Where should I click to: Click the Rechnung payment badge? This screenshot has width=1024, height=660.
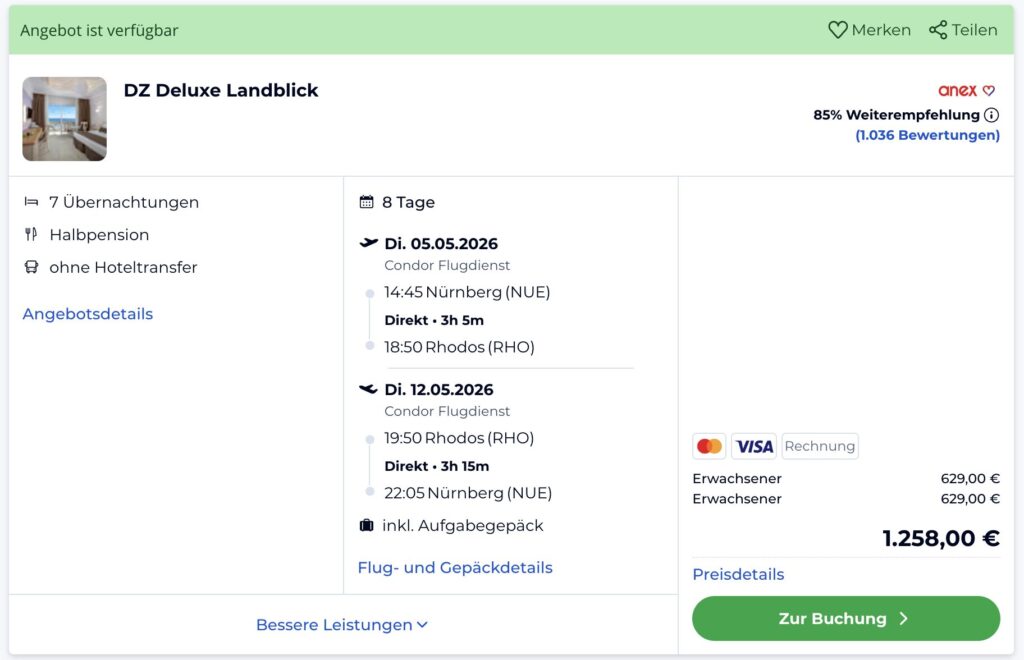click(819, 446)
